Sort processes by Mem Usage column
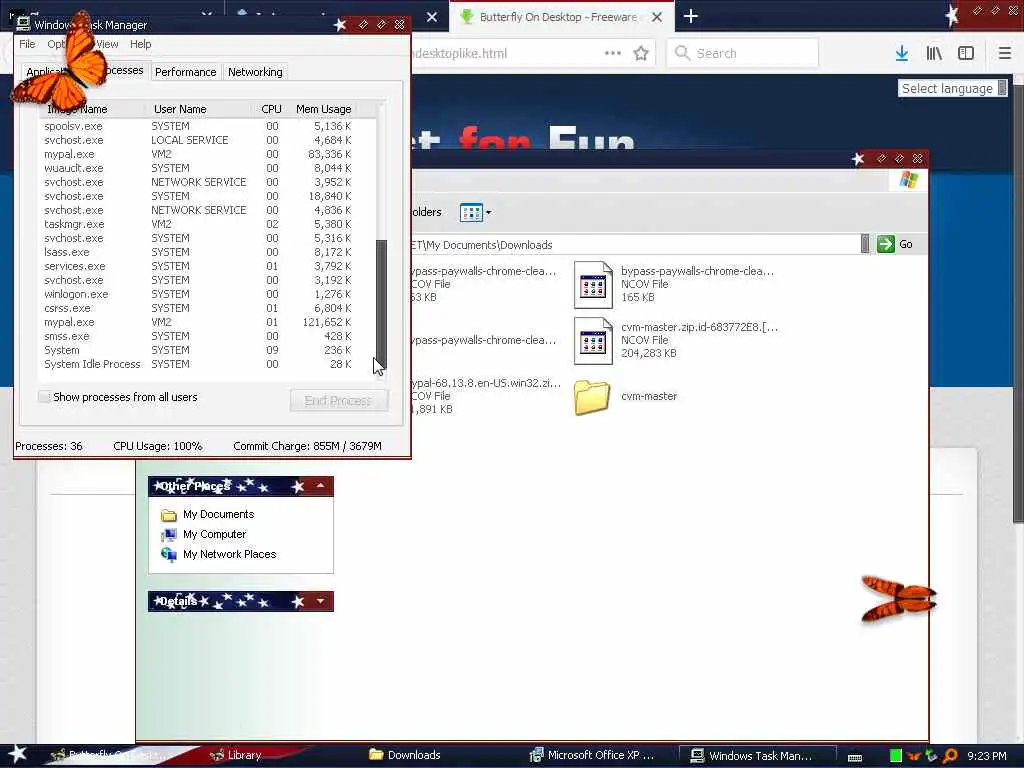Image resolution: width=1024 pixels, height=768 pixels. 323,109
